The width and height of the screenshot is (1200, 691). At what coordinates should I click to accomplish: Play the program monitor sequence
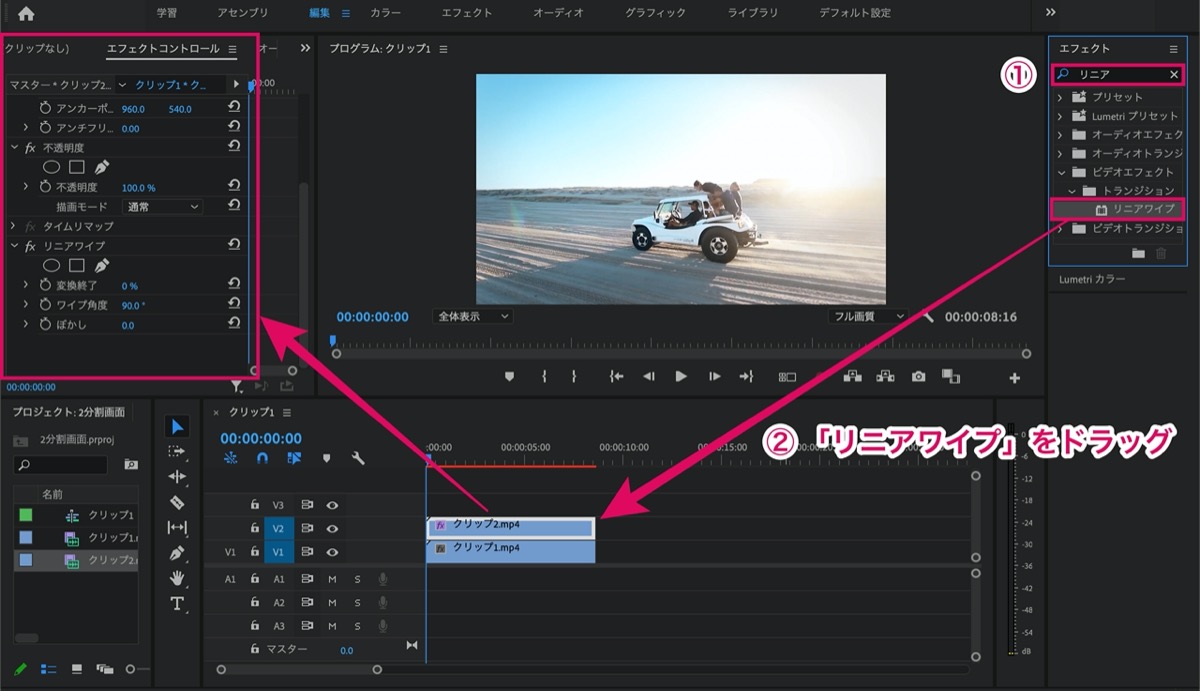[681, 377]
